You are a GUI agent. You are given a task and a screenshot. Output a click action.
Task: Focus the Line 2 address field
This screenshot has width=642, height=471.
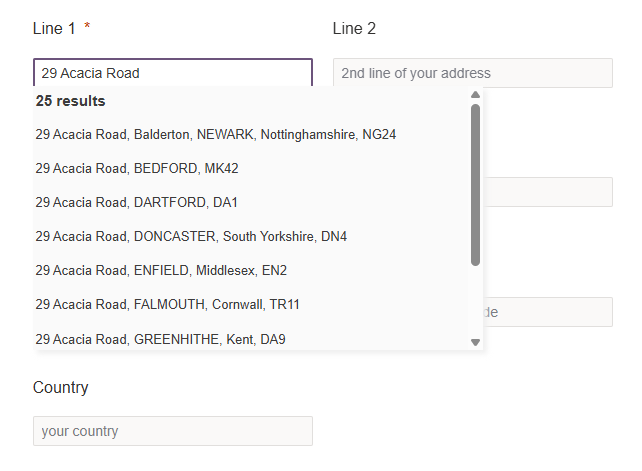pos(472,73)
